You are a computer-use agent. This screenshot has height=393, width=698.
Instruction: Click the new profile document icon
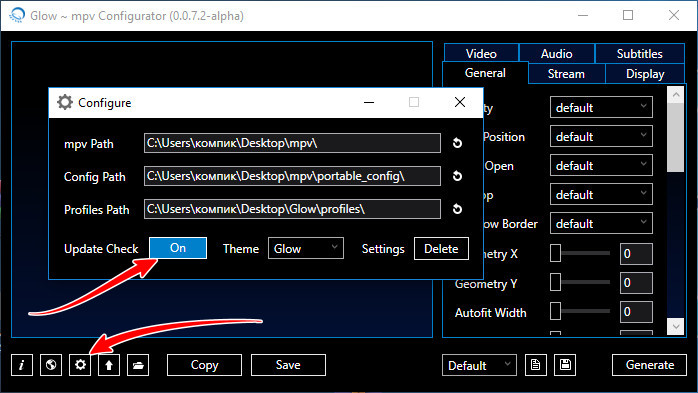coord(536,365)
